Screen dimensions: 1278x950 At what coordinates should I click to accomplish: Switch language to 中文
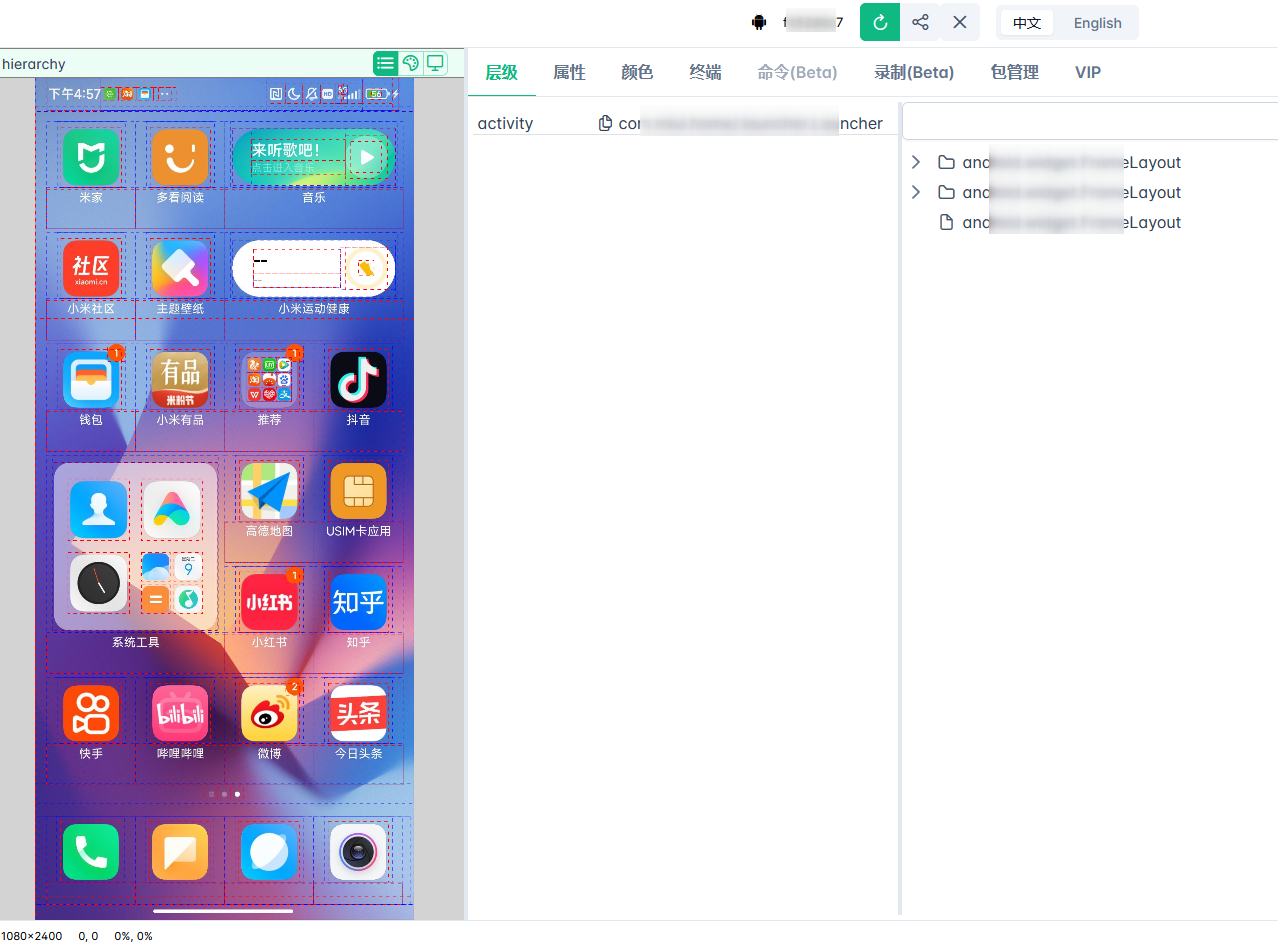pos(1027,23)
